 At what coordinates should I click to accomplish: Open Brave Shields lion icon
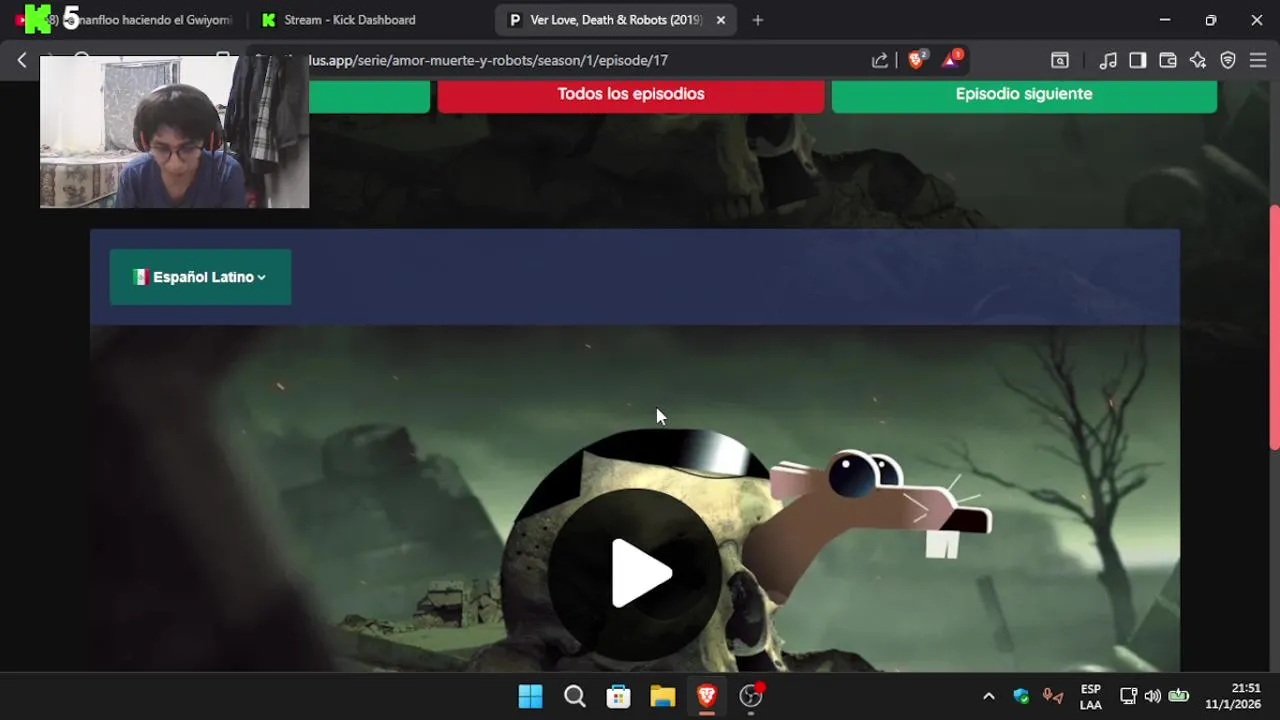(916, 60)
